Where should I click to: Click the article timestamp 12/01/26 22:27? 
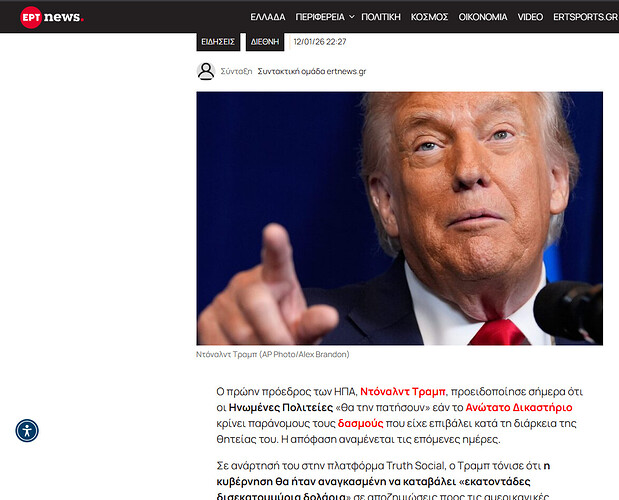pyautogui.click(x=320, y=42)
